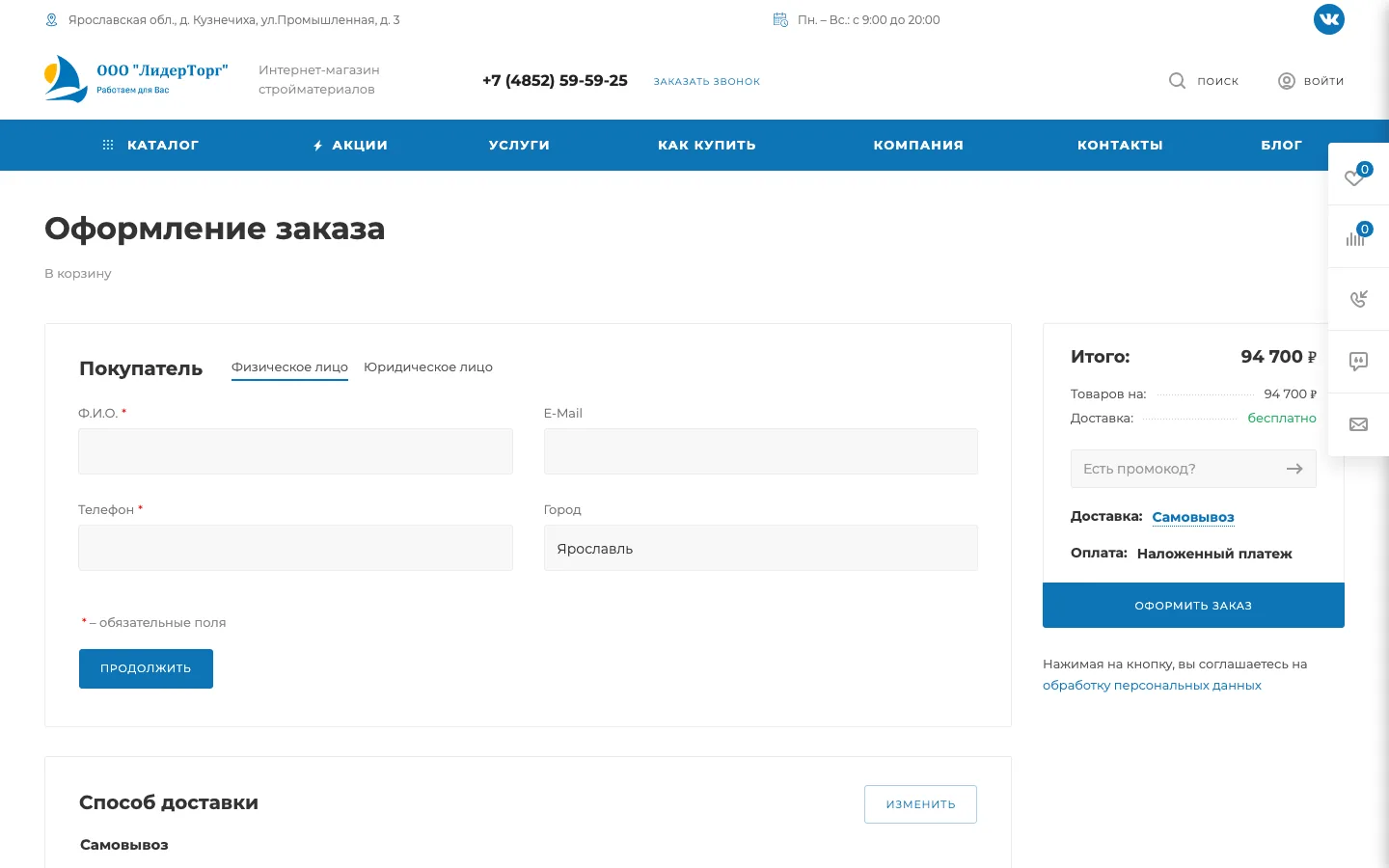Viewport: 1389px width, 868px height.
Task: Click ЗАКАЗАТЬ ЗВОНОК link
Action: click(x=707, y=82)
